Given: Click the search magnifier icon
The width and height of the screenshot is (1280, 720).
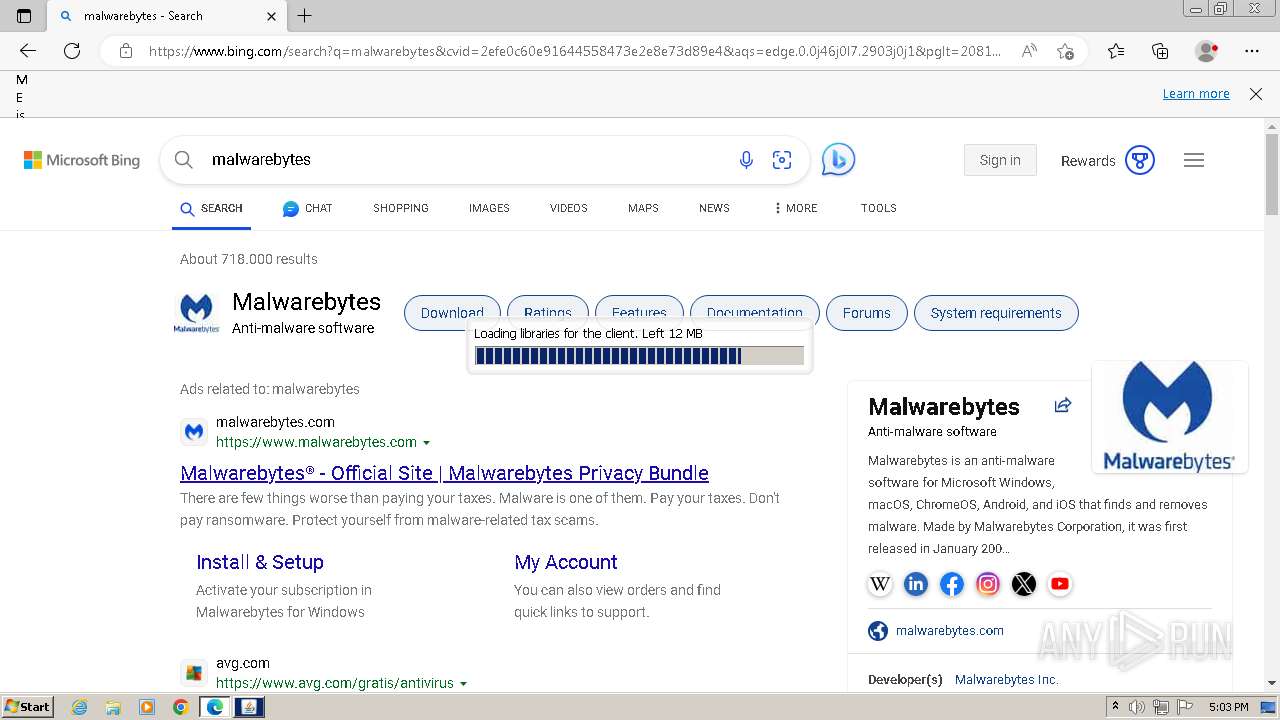Looking at the screenshot, I should point(183,160).
